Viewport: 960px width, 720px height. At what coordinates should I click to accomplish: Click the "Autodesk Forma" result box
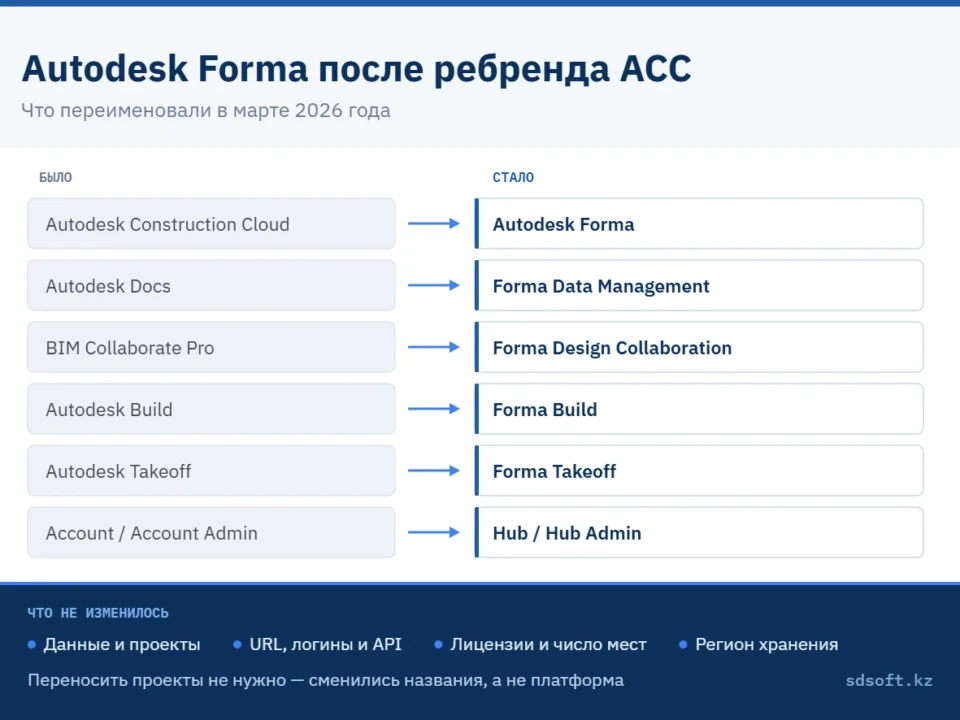[x=699, y=223]
